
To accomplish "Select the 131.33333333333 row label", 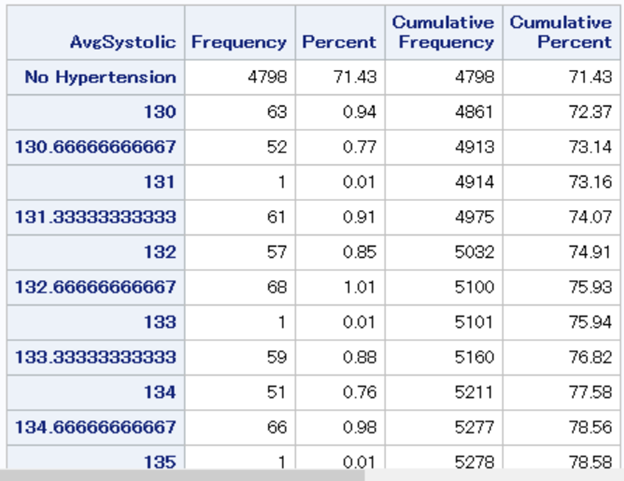I will click(96, 217).
